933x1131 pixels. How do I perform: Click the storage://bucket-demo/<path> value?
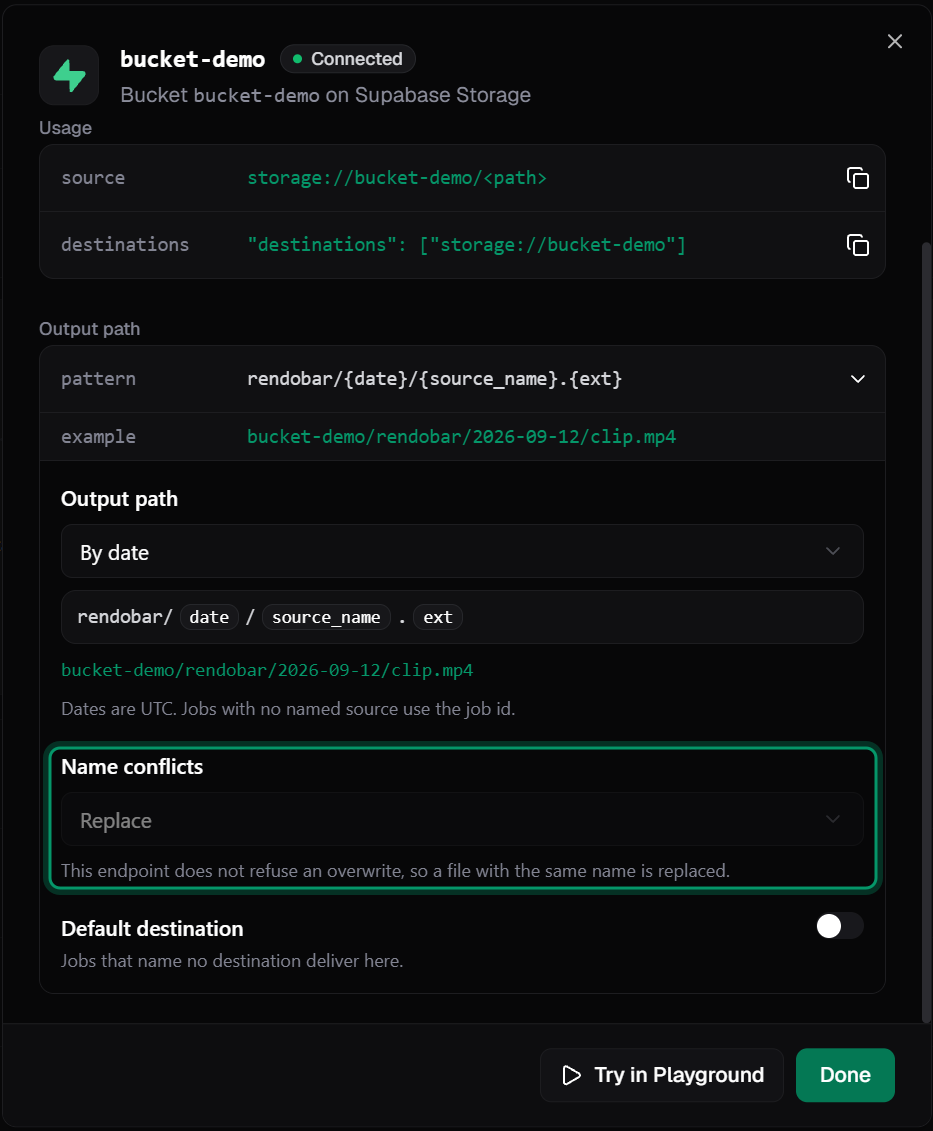(x=397, y=178)
